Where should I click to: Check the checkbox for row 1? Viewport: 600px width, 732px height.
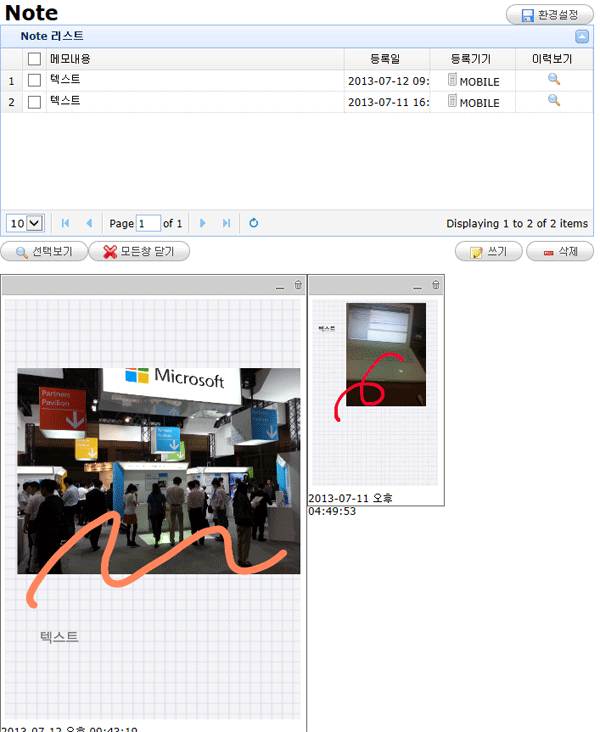click(x=34, y=80)
